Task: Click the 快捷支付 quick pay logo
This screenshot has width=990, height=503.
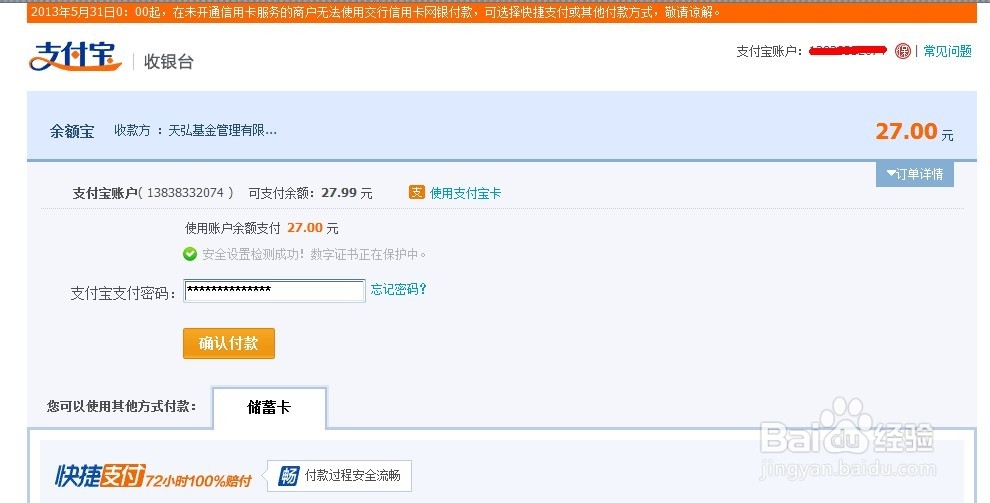Action: pos(100,475)
